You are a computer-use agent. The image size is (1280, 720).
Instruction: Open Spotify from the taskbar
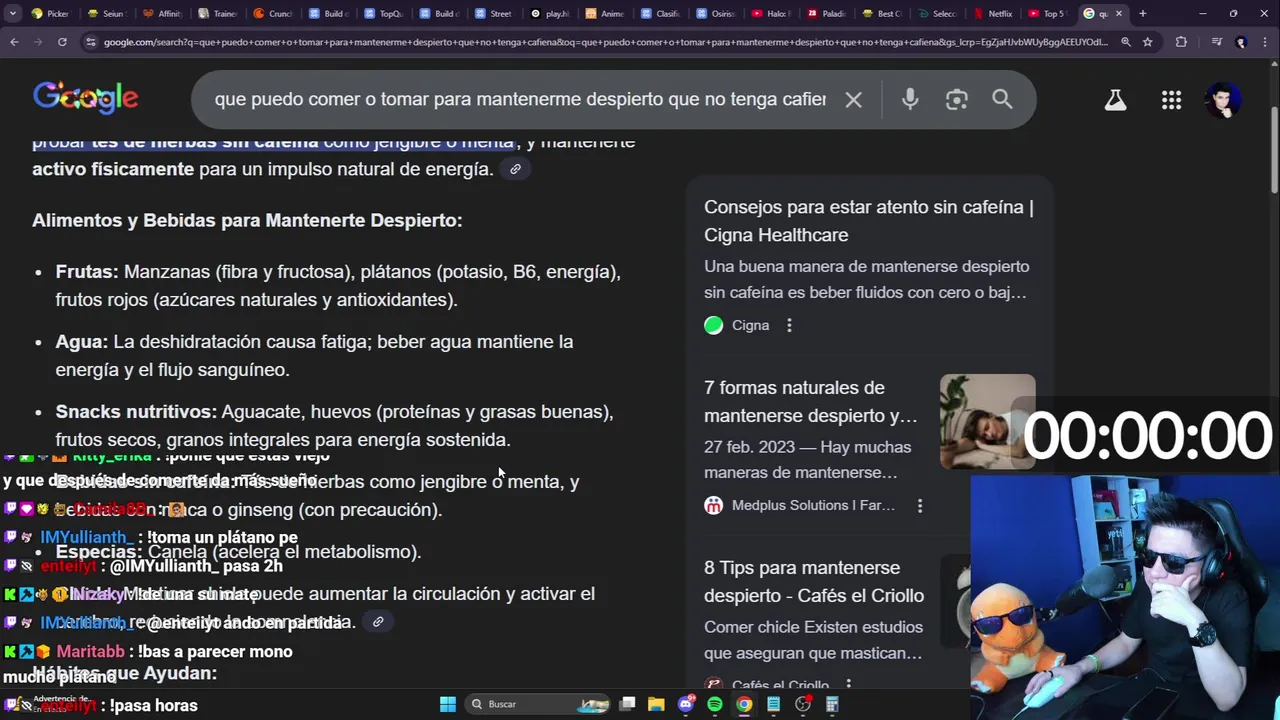click(x=715, y=704)
